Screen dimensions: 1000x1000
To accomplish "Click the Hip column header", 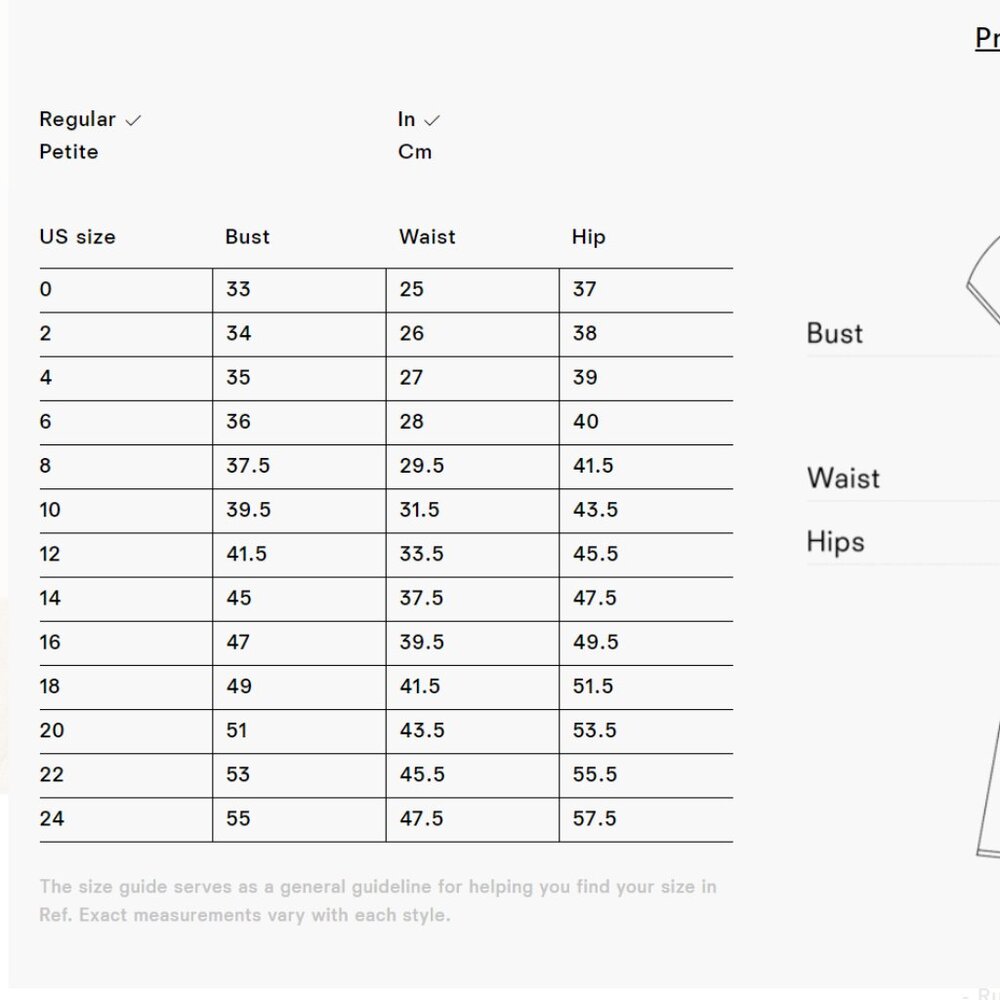I will [x=587, y=237].
